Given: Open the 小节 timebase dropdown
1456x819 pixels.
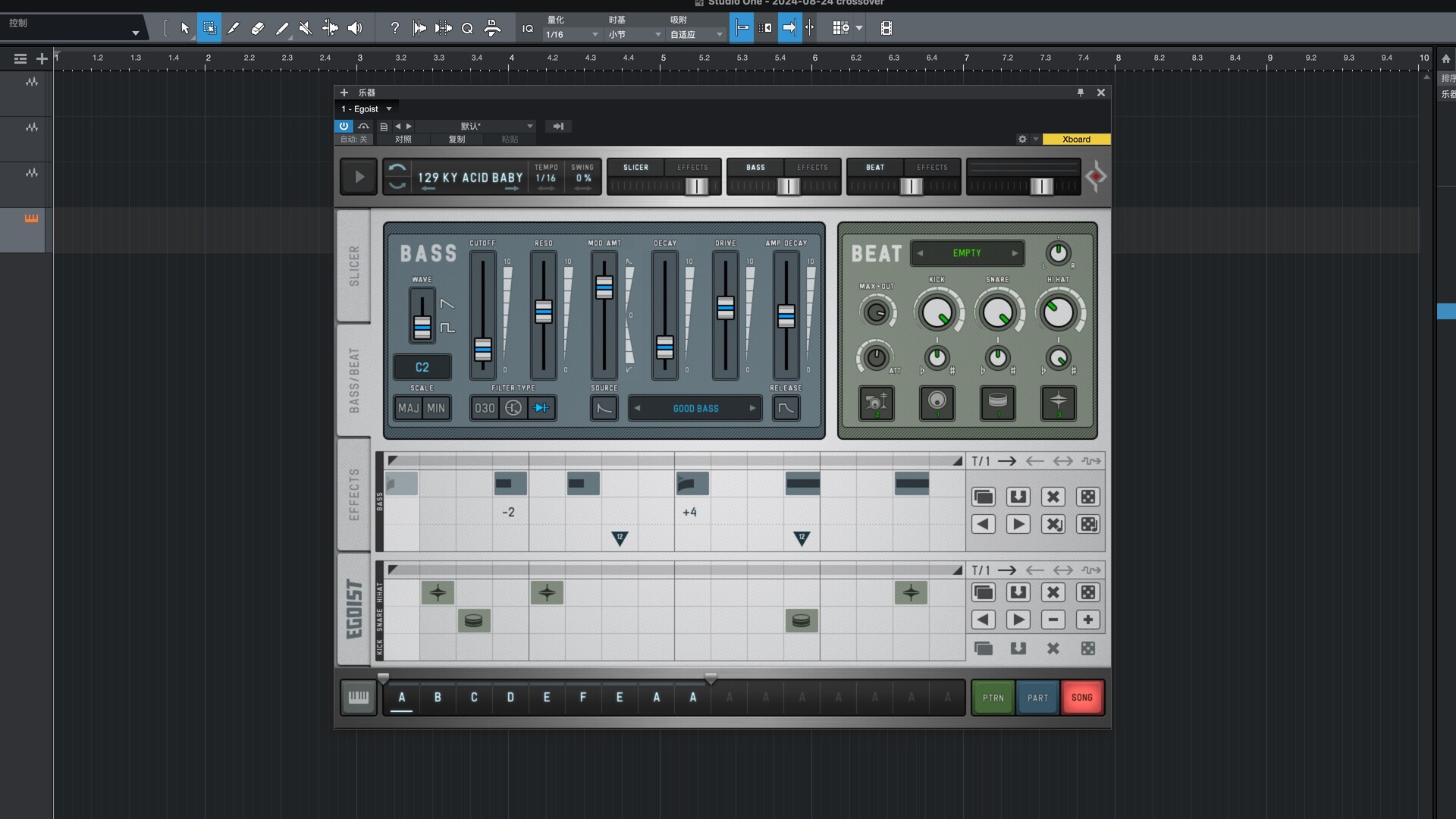Looking at the screenshot, I should point(635,34).
